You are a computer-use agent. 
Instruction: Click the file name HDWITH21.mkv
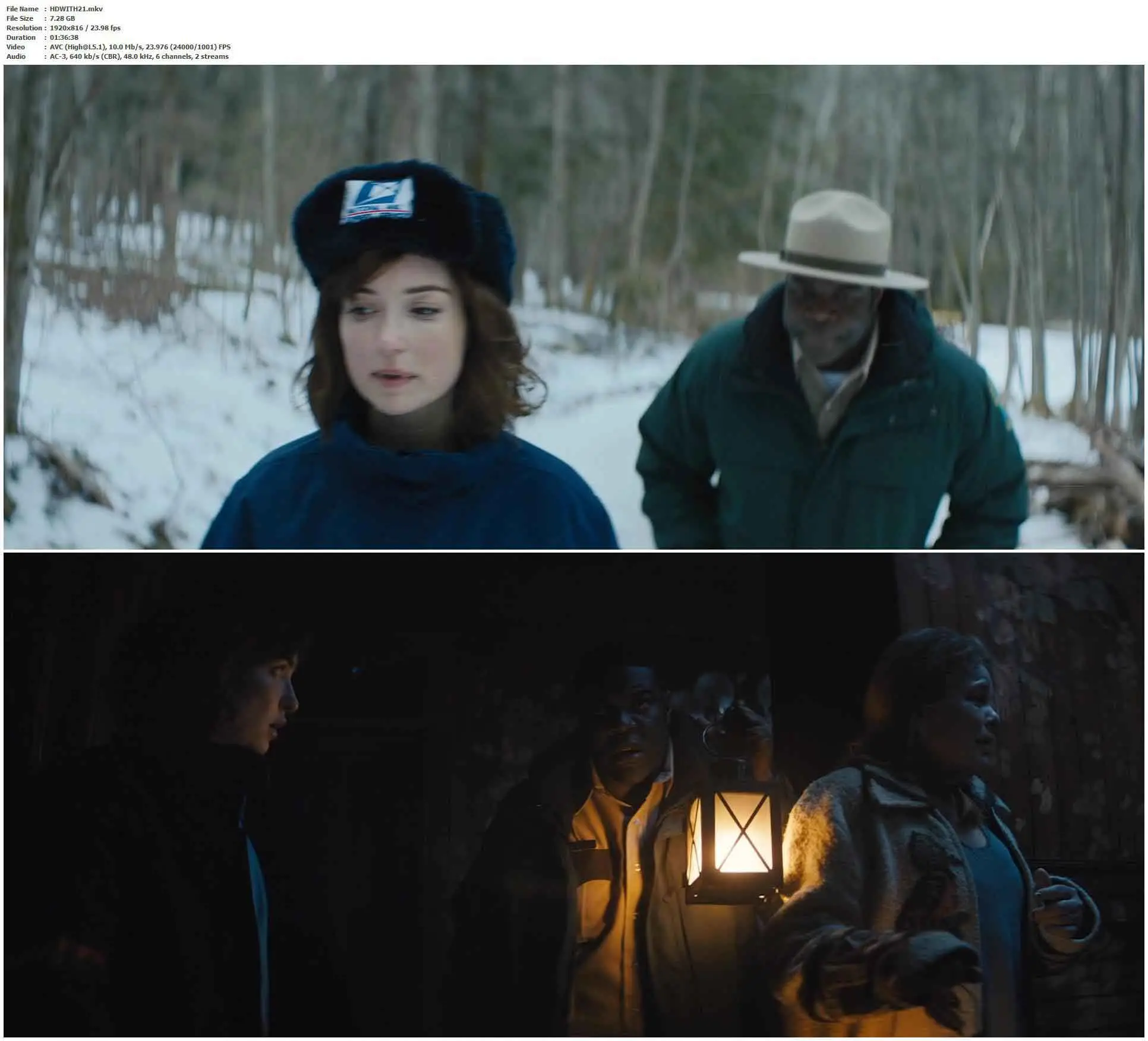click(76, 9)
